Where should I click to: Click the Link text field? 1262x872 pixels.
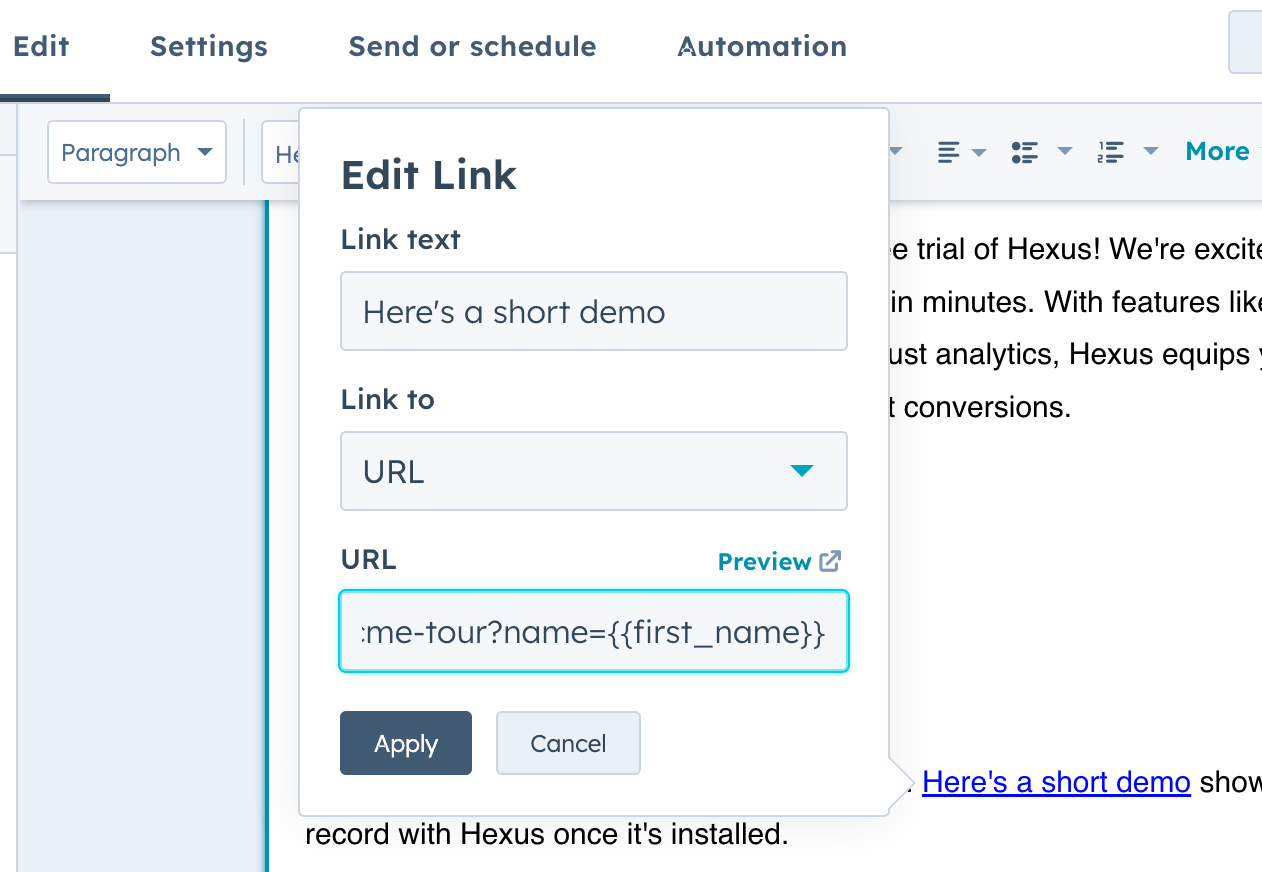[594, 311]
